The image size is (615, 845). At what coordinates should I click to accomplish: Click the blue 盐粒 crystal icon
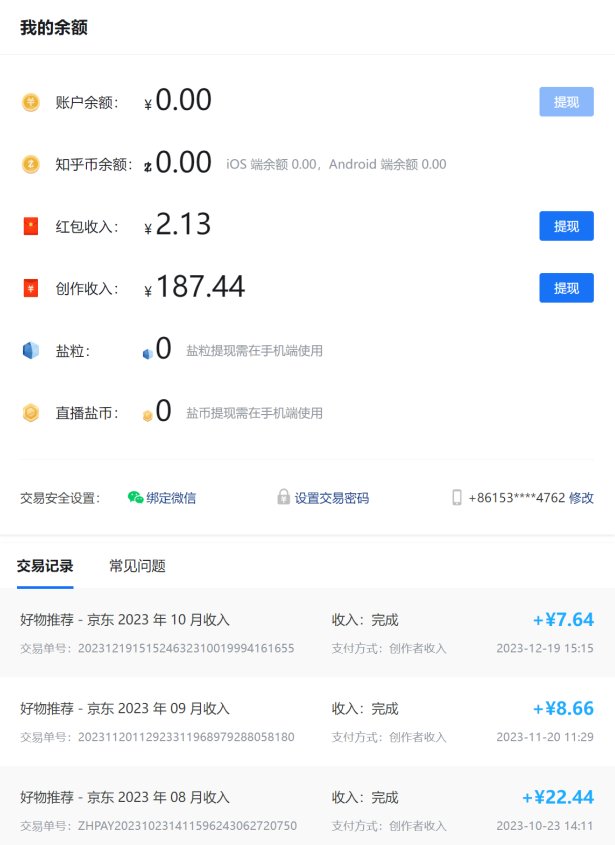point(31,350)
